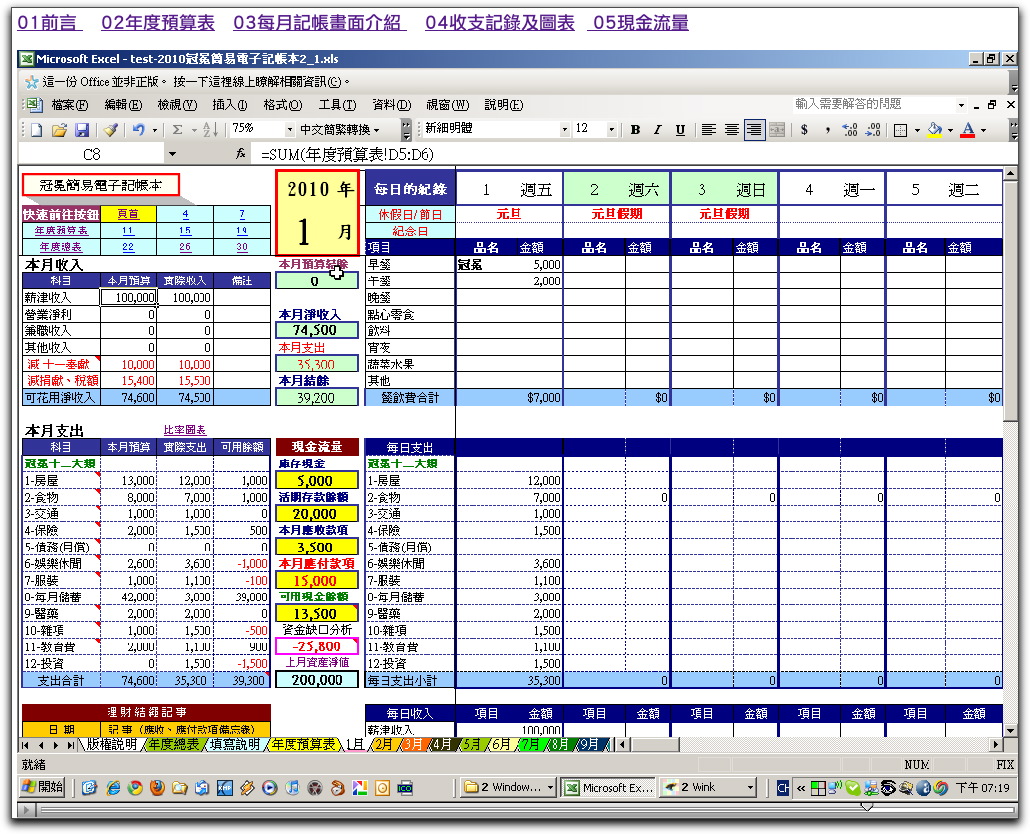Click the first sheet navigation arrow
The width and height of the screenshot is (1030, 834).
(x=25, y=745)
